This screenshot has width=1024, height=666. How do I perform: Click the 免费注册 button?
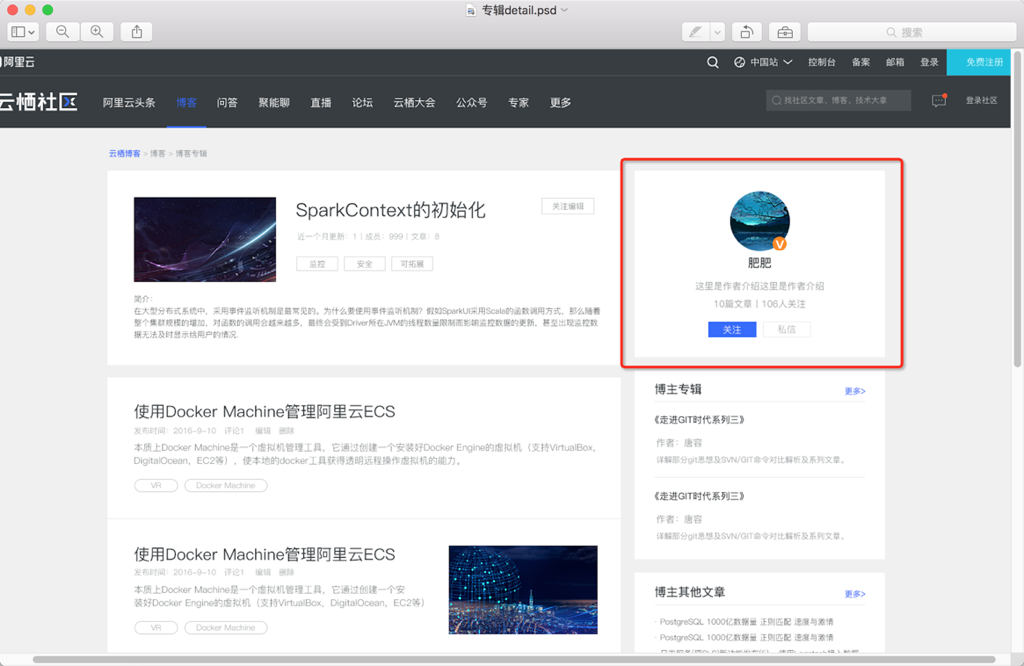click(x=984, y=62)
